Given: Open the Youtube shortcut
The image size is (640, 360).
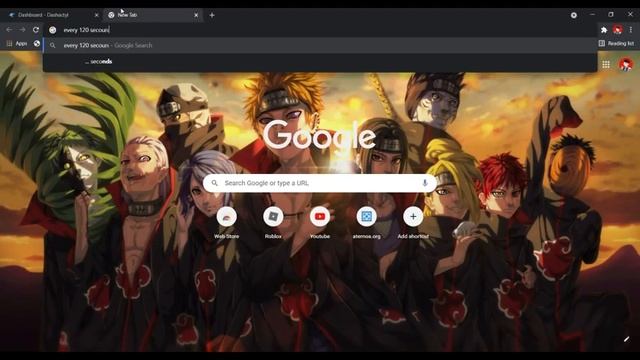Looking at the screenshot, I should pyautogui.click(x=320, y=222).
